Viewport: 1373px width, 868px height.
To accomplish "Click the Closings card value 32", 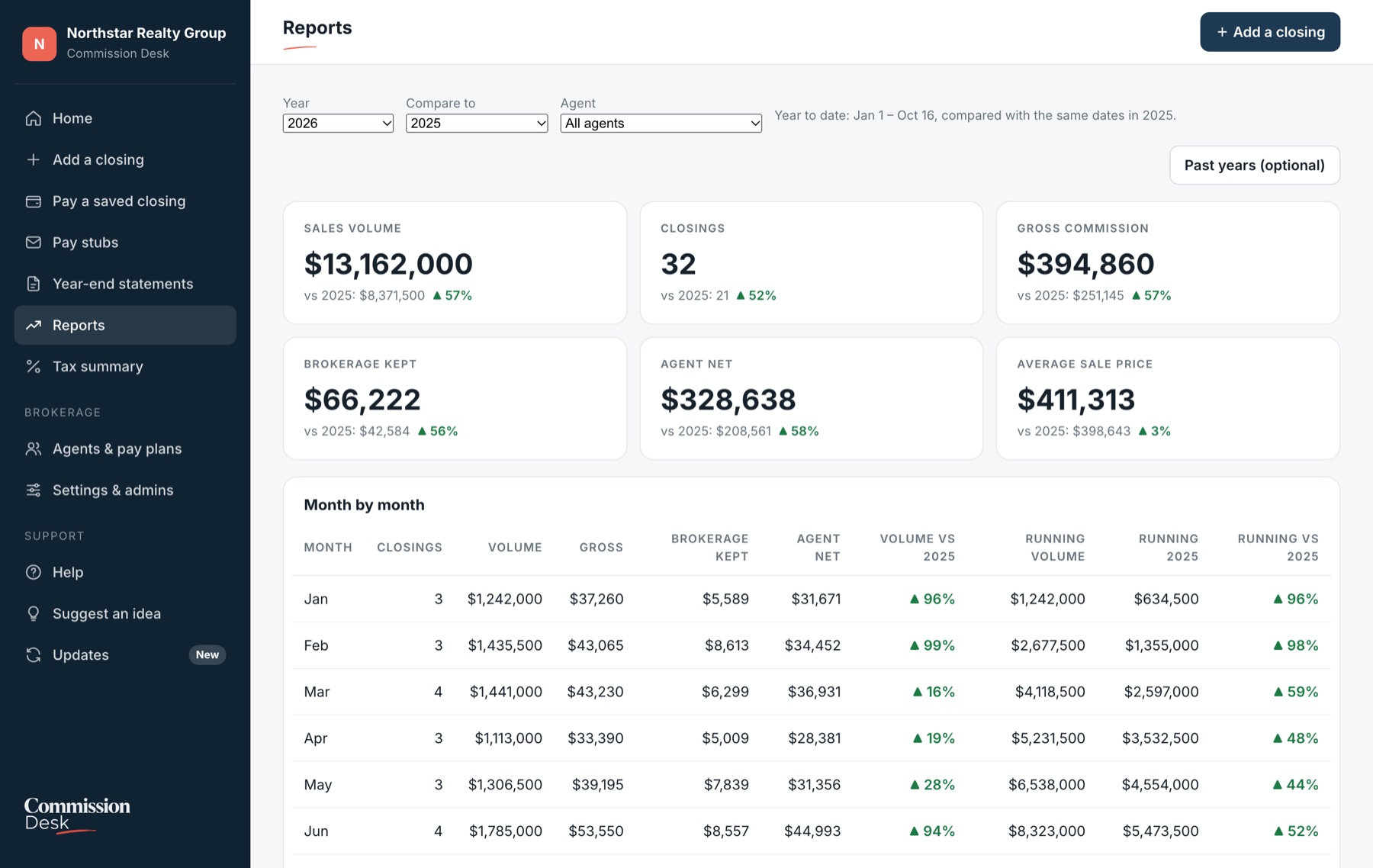I will 678,264.
